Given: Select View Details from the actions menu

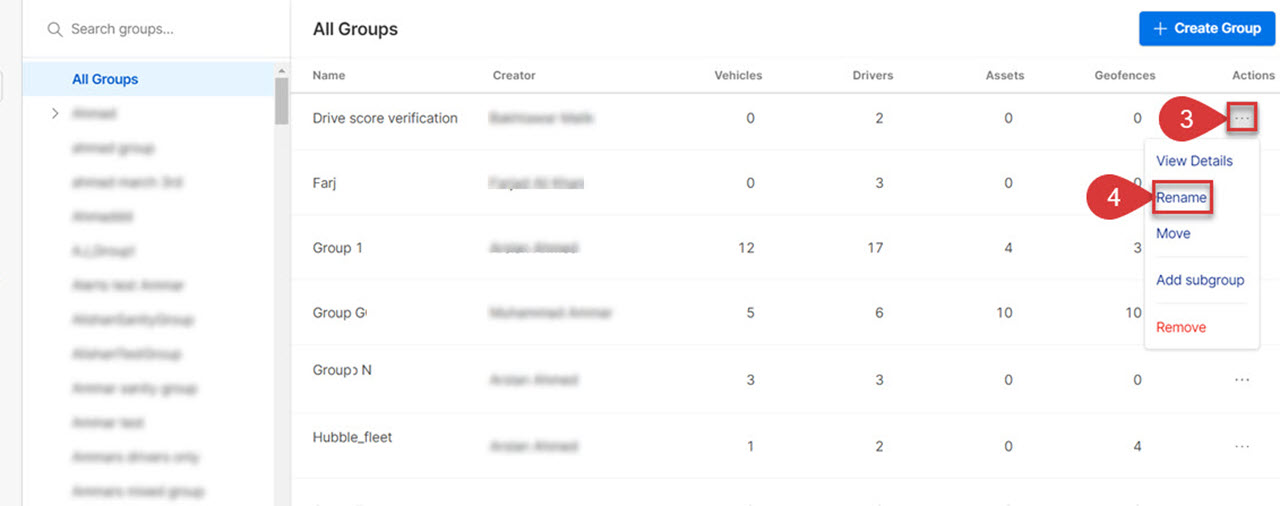Looking at the screenshot, I should click(1194, 161).
